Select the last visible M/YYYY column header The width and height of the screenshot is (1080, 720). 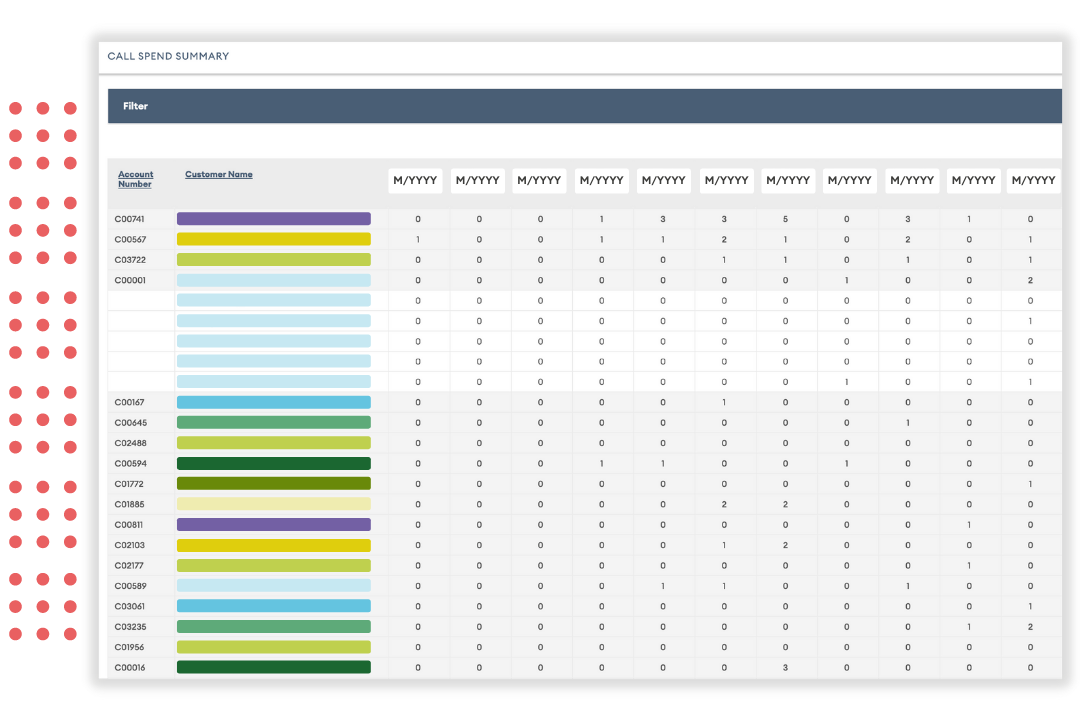pyautogui.click(x=1033, y=181)
